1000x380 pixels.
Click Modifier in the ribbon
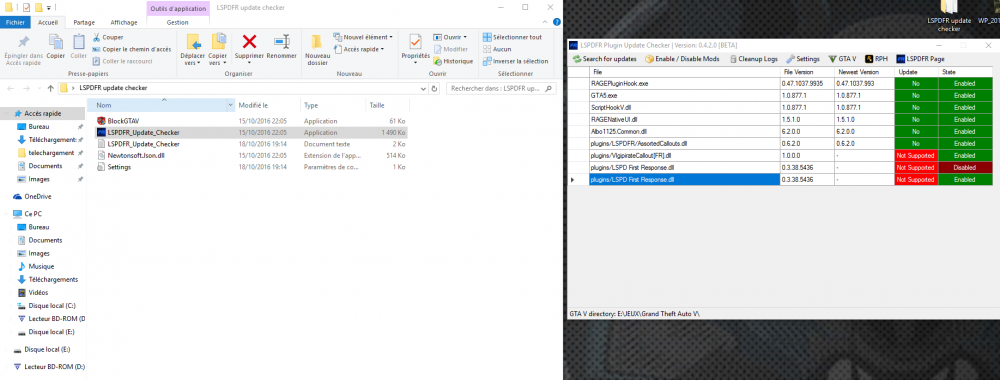pos(450,49)
